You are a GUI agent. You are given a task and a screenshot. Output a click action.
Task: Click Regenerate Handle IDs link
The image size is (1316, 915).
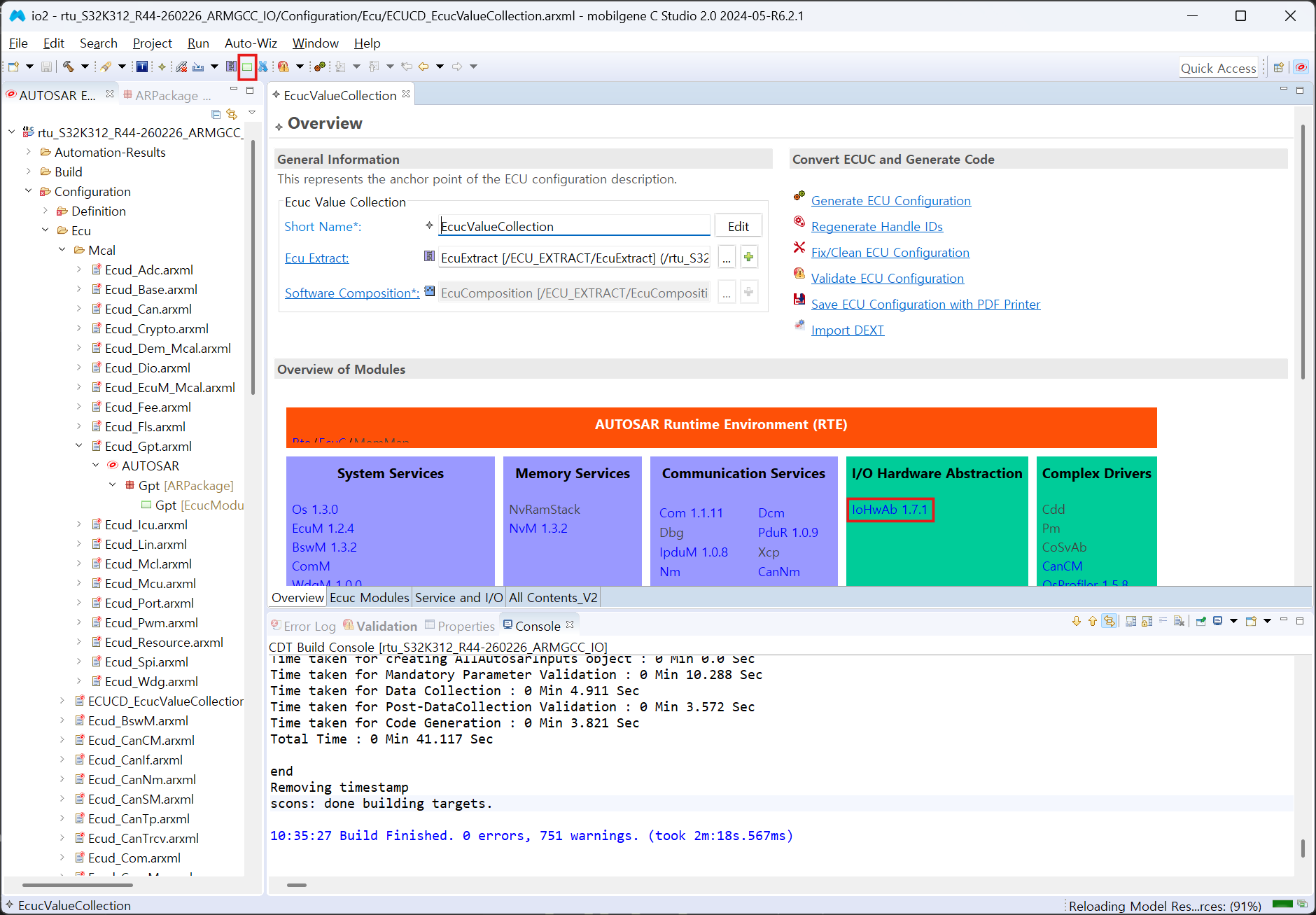pyautogui.click(x=876, y=227)
